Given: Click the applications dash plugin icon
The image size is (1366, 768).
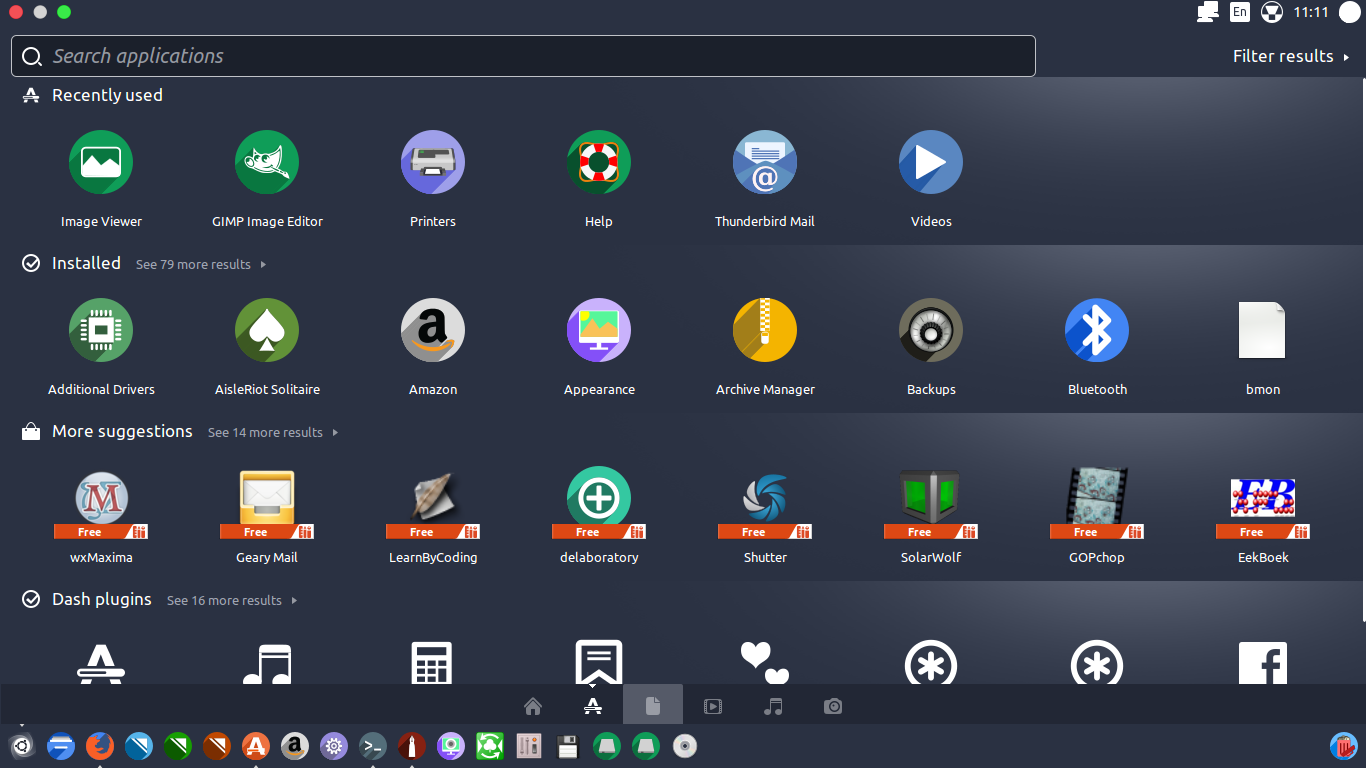Looking at the screenshot, I should click(101, 663).
